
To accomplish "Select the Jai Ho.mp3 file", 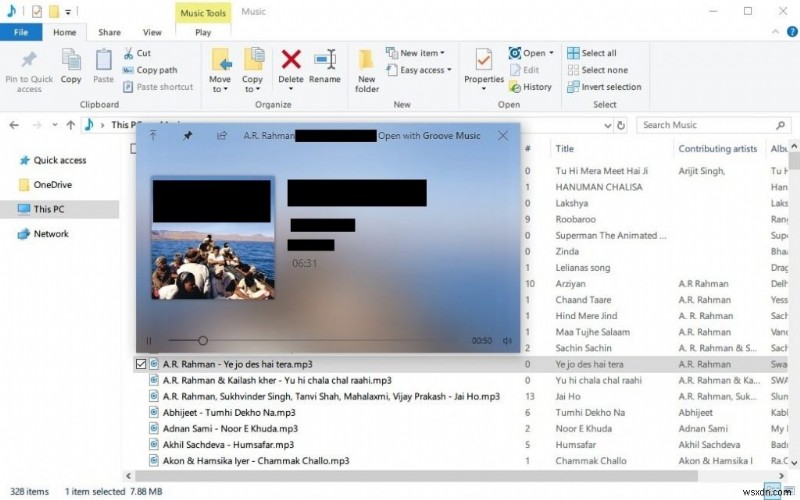I will [x=331, y=396].
